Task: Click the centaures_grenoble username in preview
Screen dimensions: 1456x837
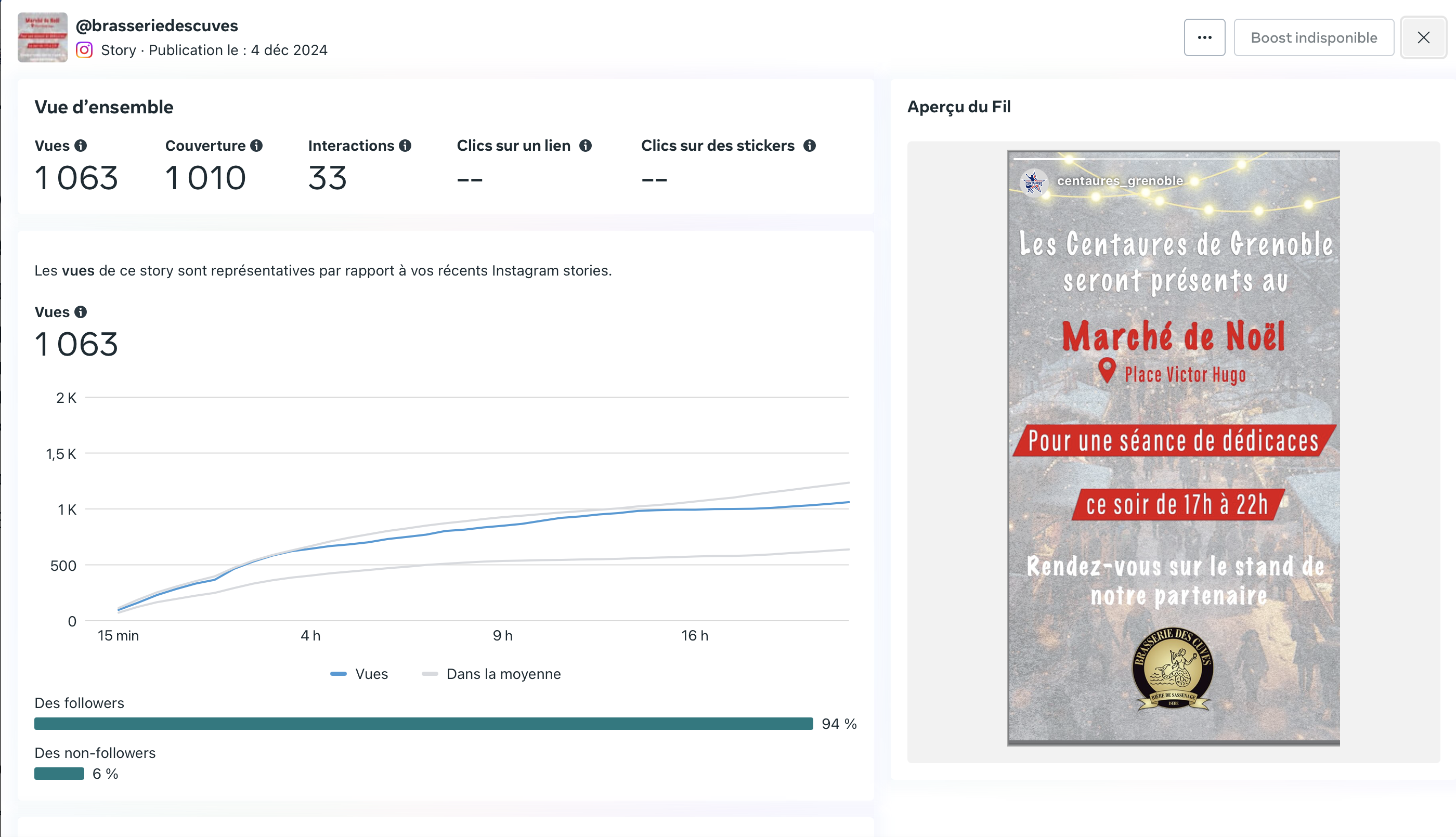Action: coord(1120,180)
